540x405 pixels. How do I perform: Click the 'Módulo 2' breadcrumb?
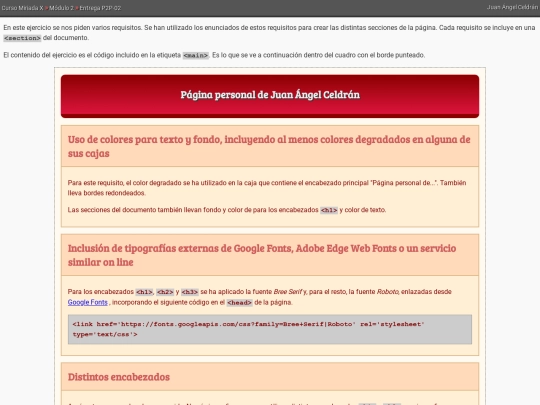point(61,8)
